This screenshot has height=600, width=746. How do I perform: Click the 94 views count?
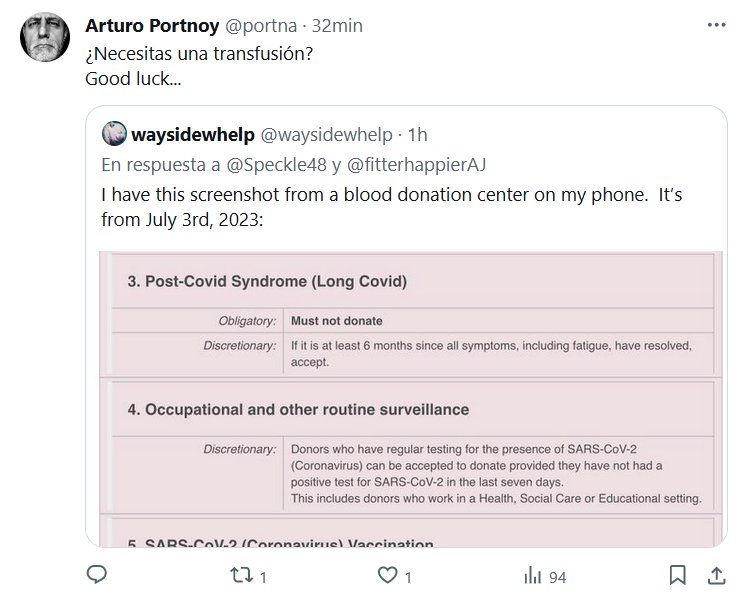point(558,577)
